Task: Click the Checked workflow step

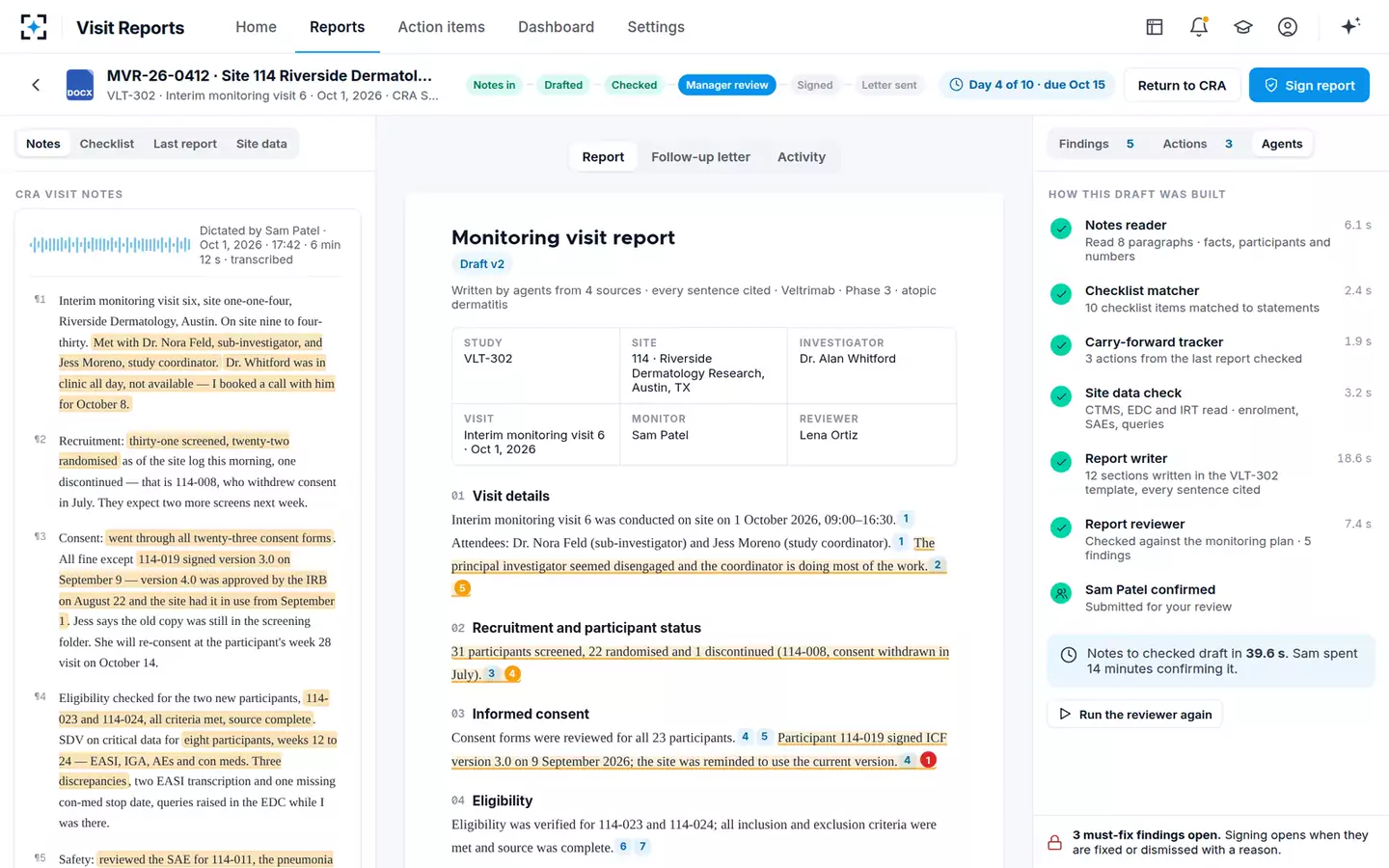Action: pos(634,85)
